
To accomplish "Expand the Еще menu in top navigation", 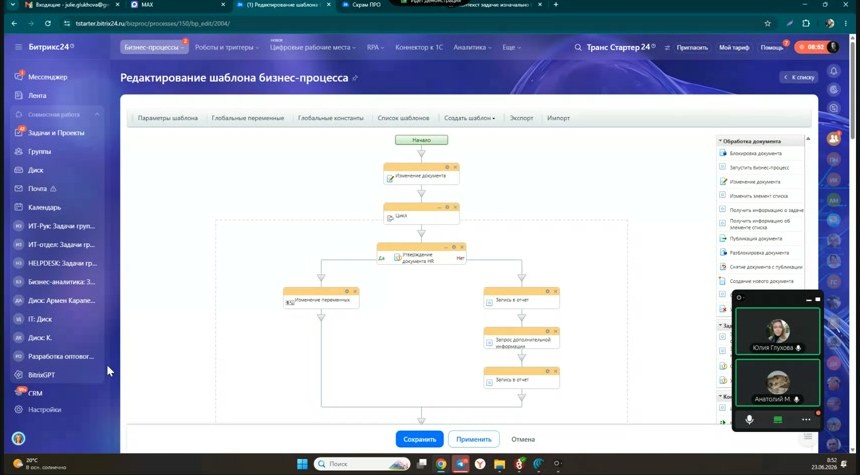I will pyautogui.click(x=511, y=47).
